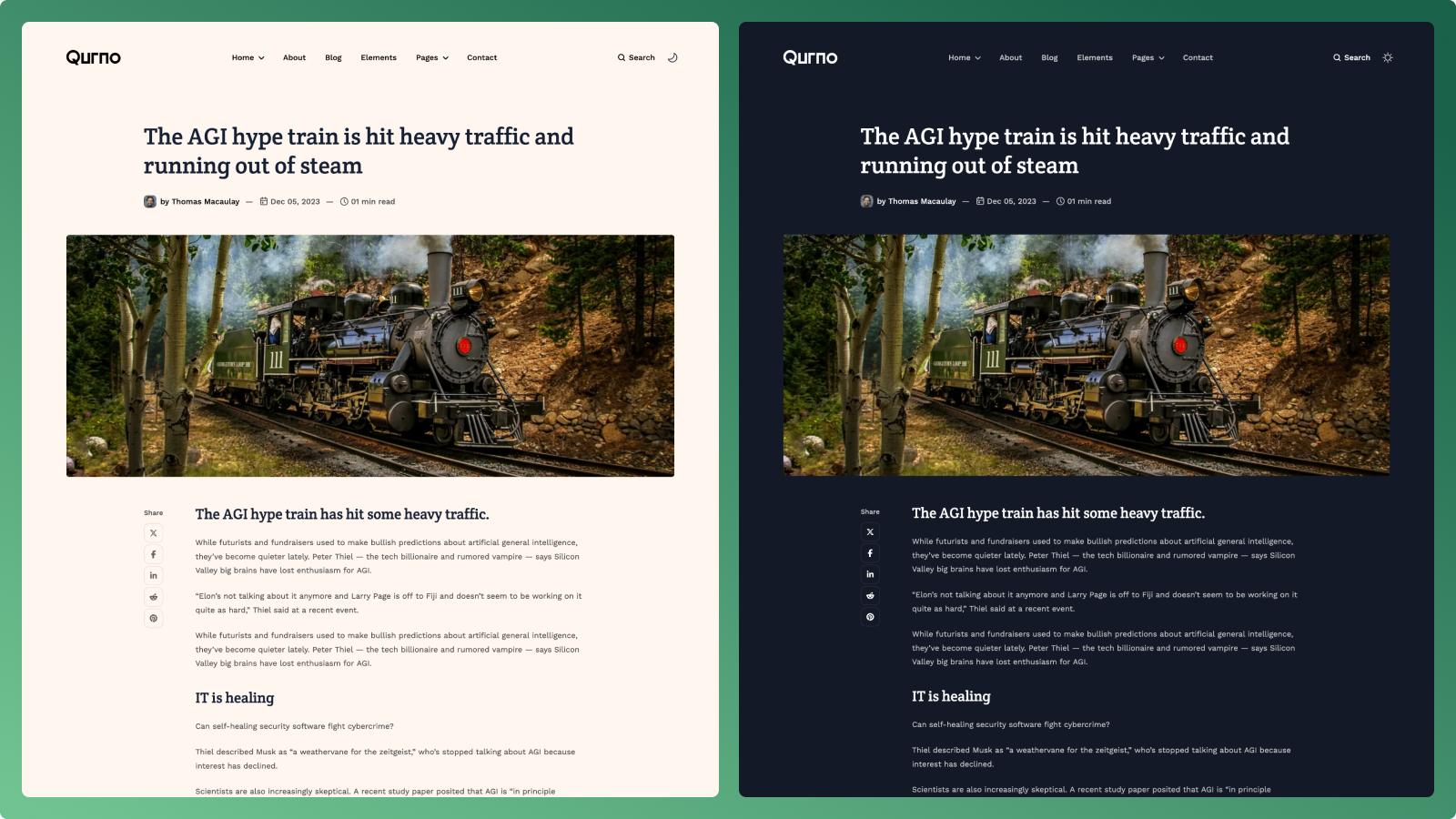Expand Pages dropdown in light navbar
1456x819 pixels.
tap(432, 57)
